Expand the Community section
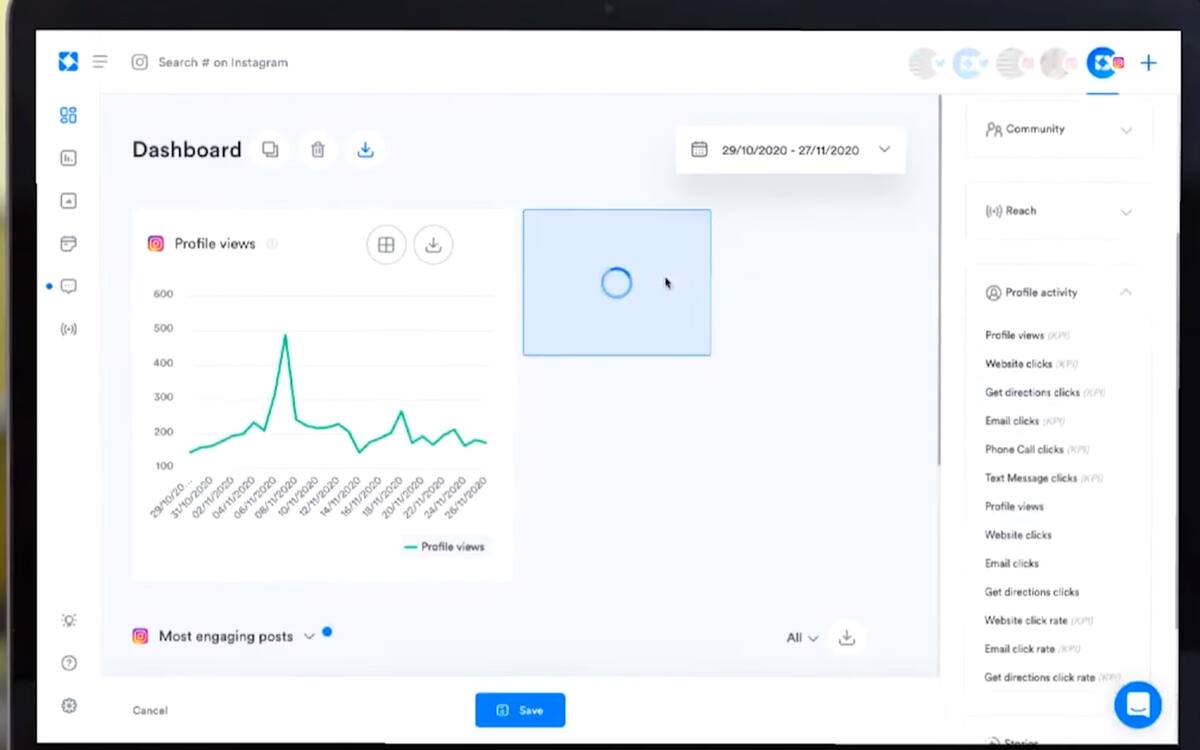Screen dimensions: 1200x750 [1059, 129]
